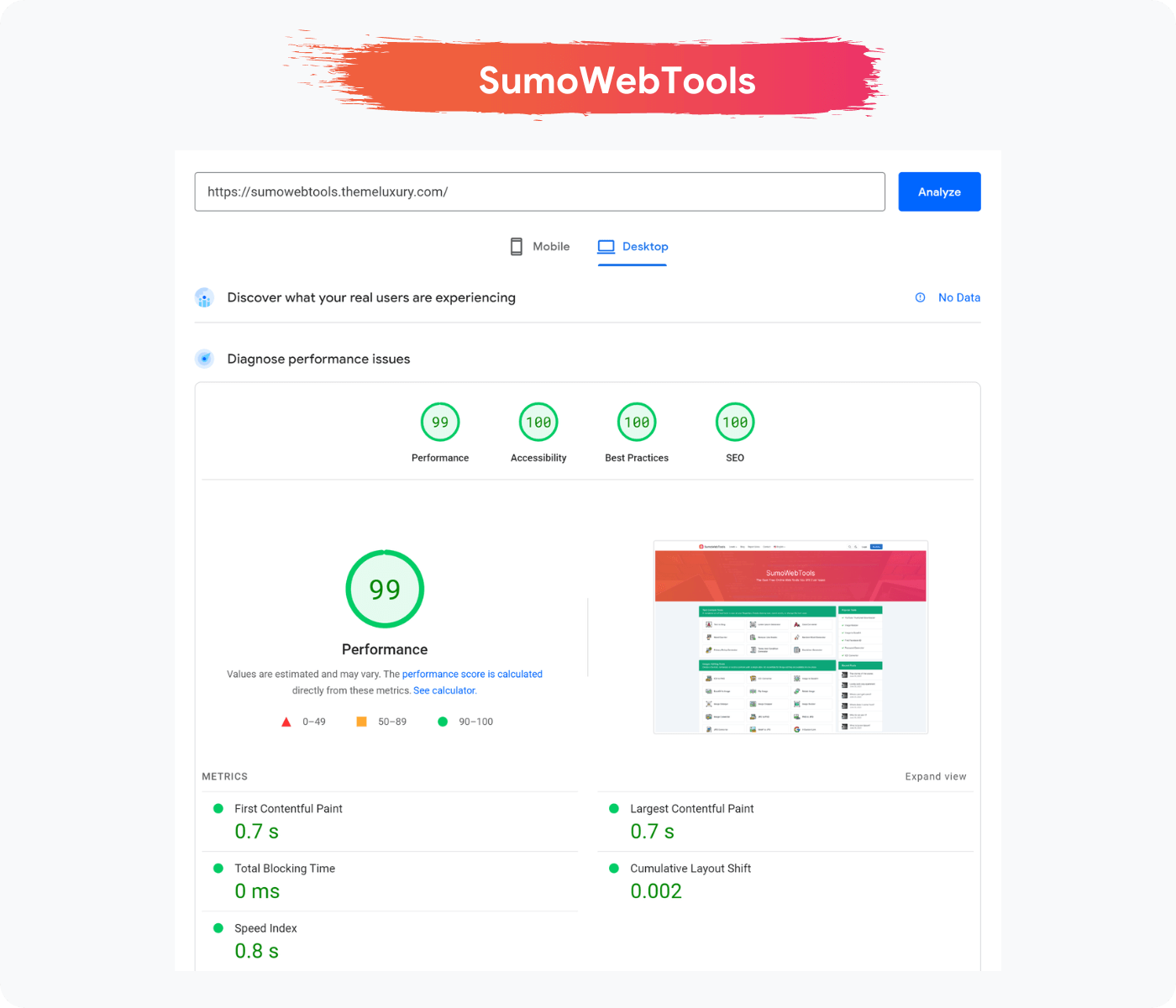1176x1008 pixels.
Task: Click the Speed Index label
Action: (265, 928)
